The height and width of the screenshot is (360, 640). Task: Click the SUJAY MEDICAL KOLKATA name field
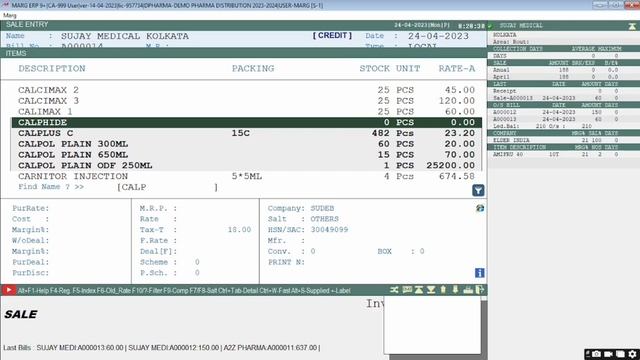pyautogui.click(x=125, y=36)
